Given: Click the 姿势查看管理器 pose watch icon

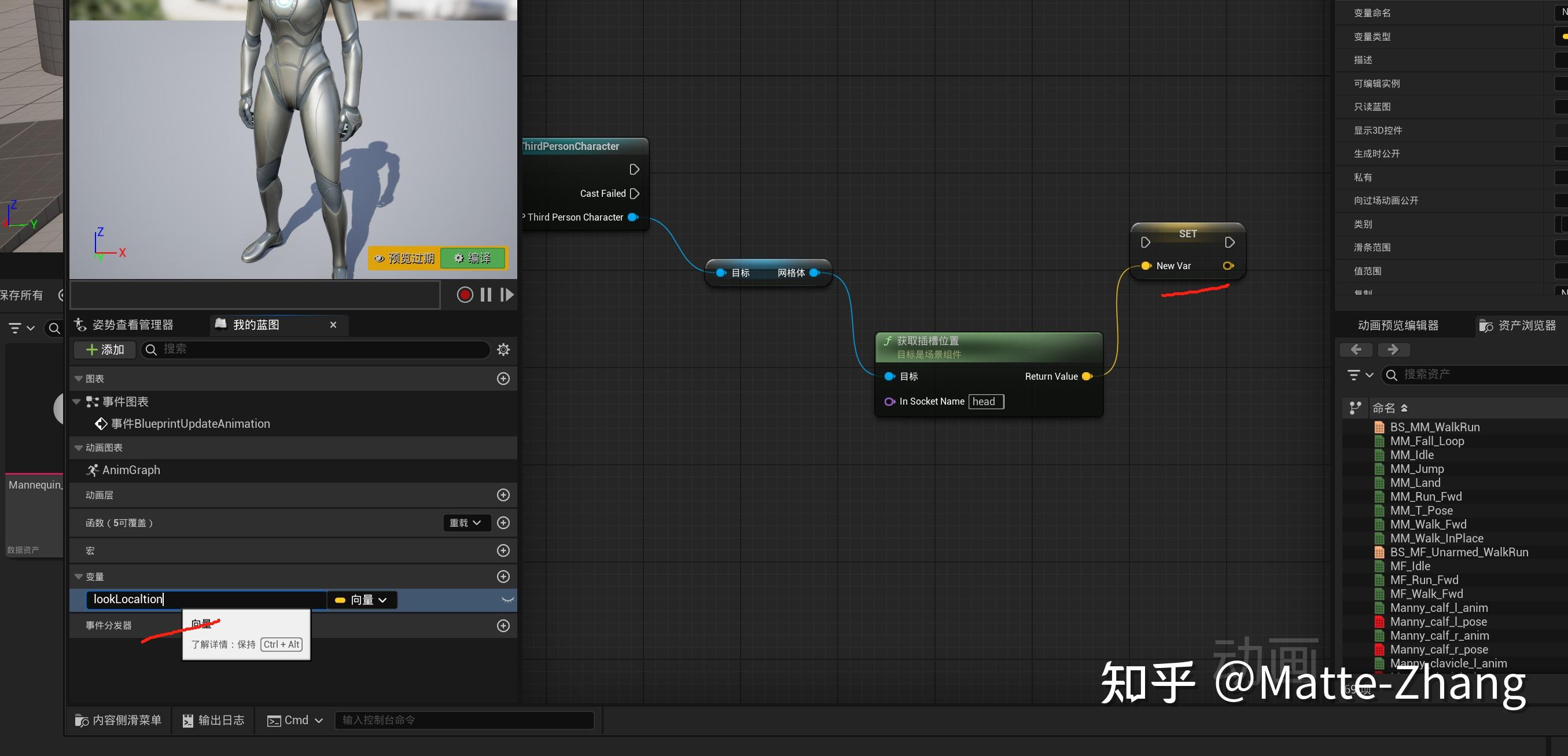Looking at the screenshot, I should [x=80, y=324].
